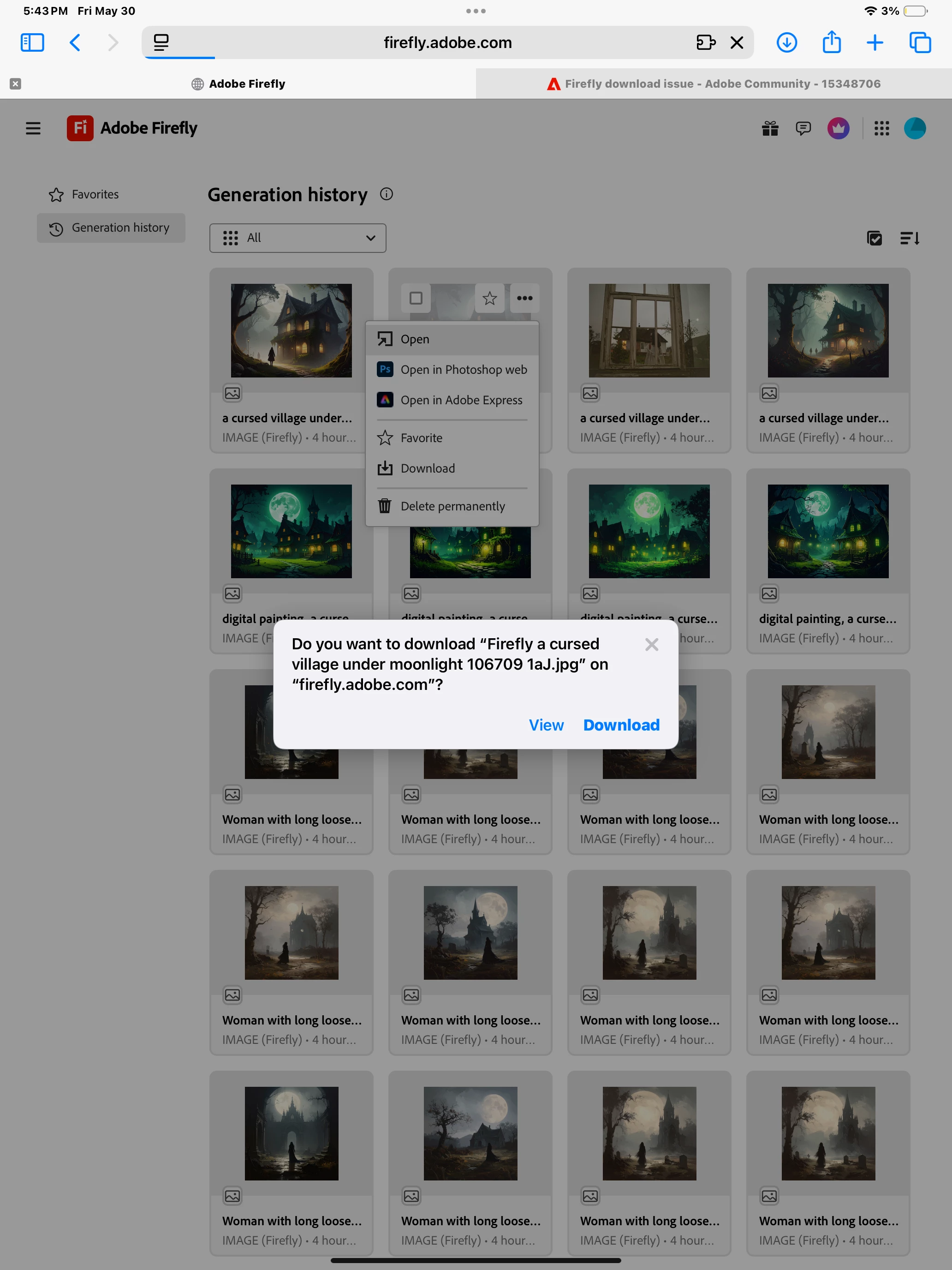
Task: Star the image with favorite icon
Action: (489, 298)
